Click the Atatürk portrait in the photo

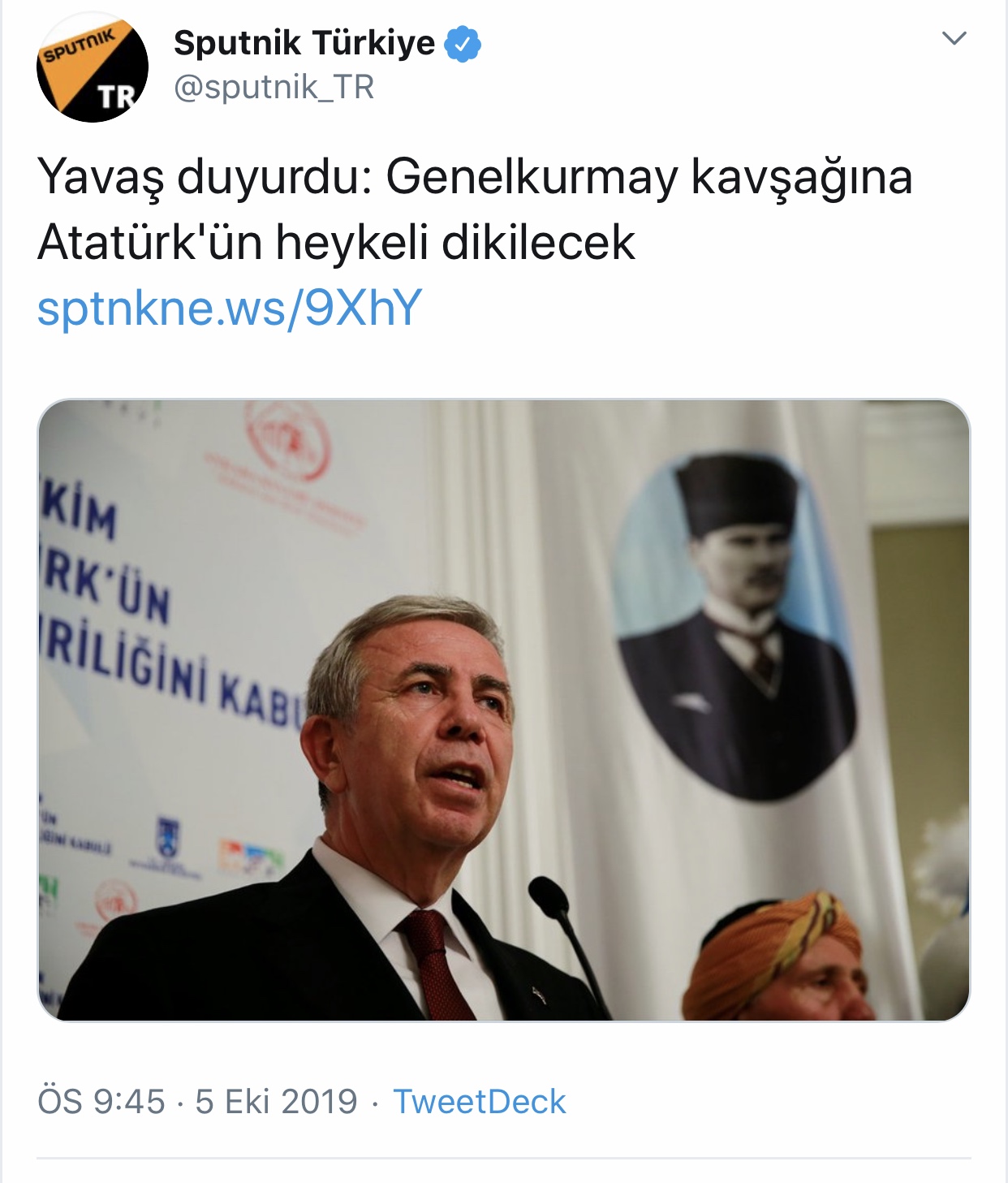[733, 624]
